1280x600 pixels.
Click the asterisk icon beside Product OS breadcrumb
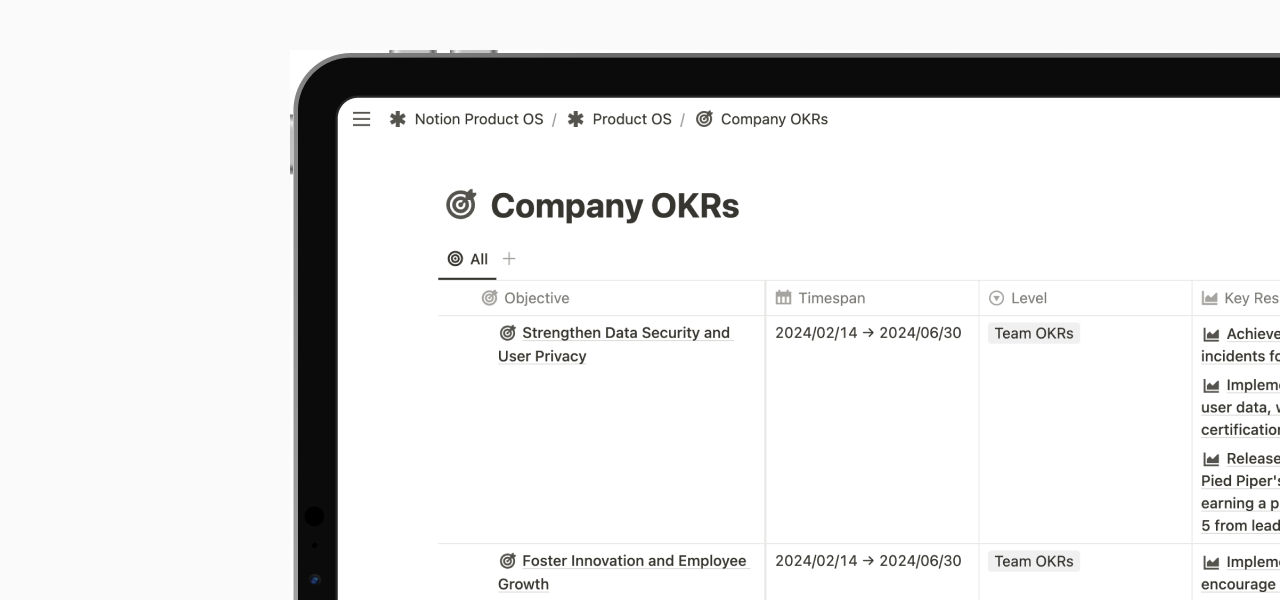(575, 119)
